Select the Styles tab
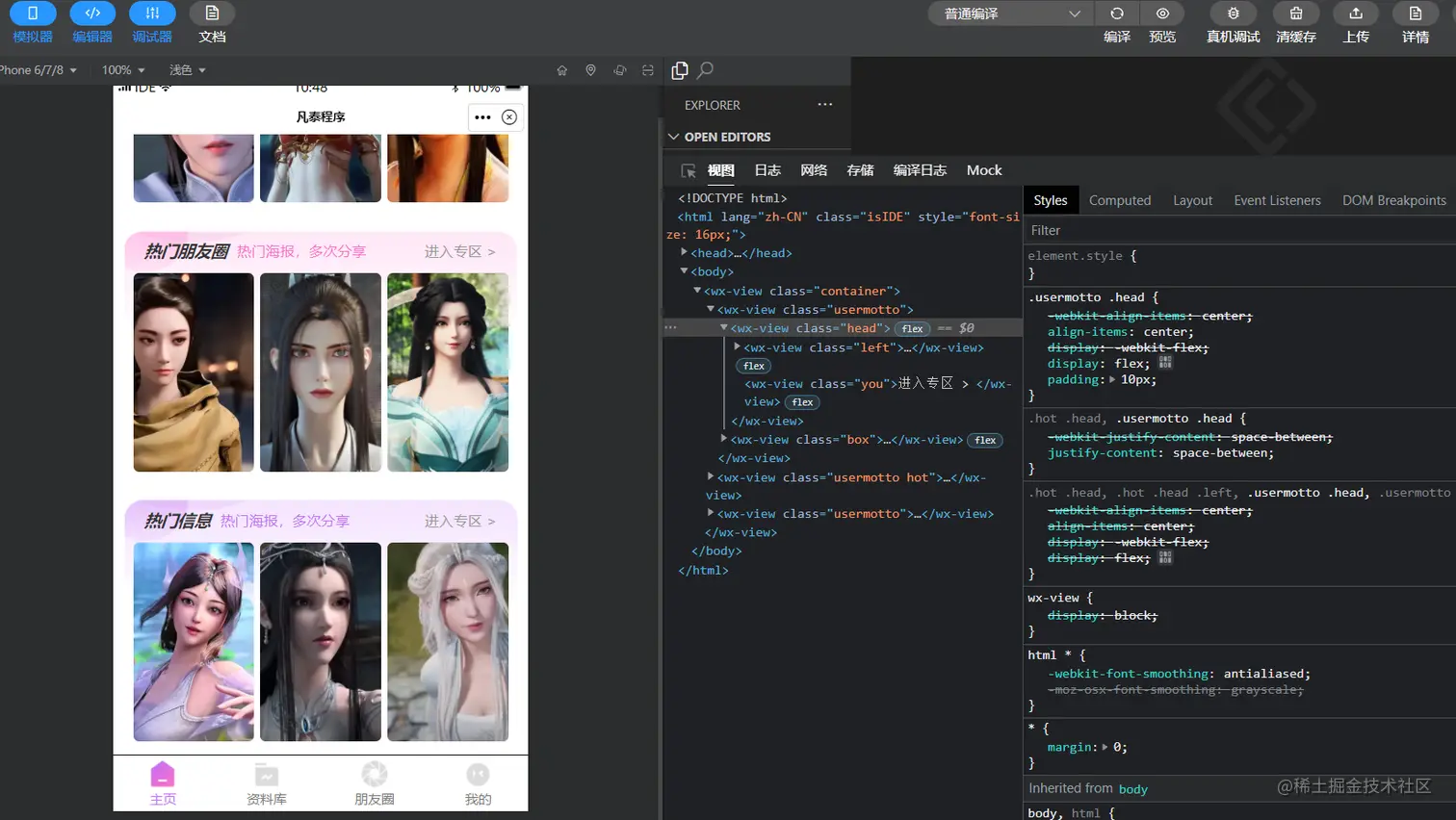1456x820 pixels. (x=1051, y=200)
